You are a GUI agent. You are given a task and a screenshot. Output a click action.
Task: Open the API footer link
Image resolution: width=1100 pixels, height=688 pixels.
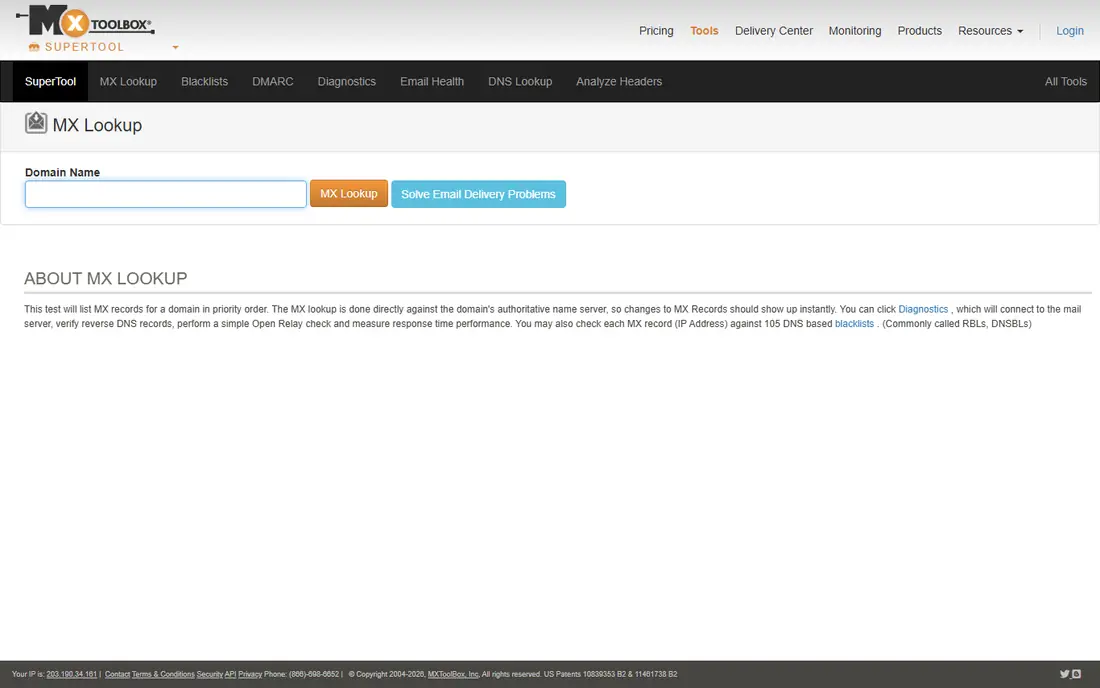click(230, 674)
